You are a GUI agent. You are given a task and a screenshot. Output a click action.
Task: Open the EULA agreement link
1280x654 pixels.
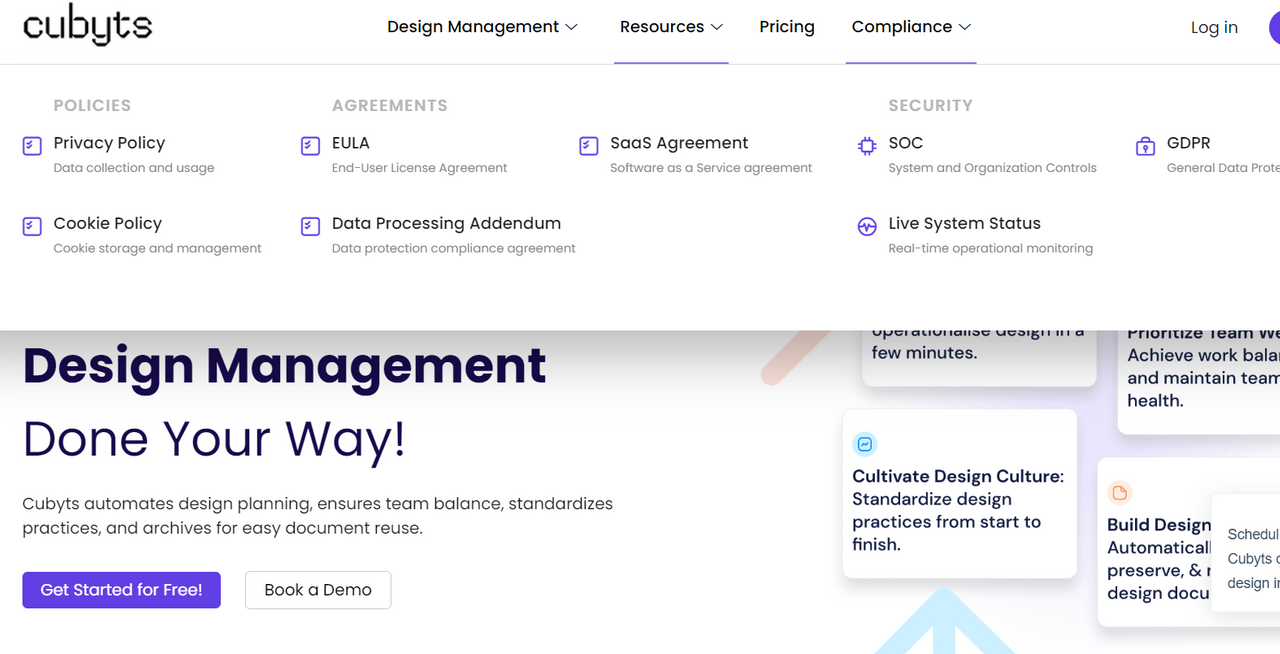pos(351,143)
